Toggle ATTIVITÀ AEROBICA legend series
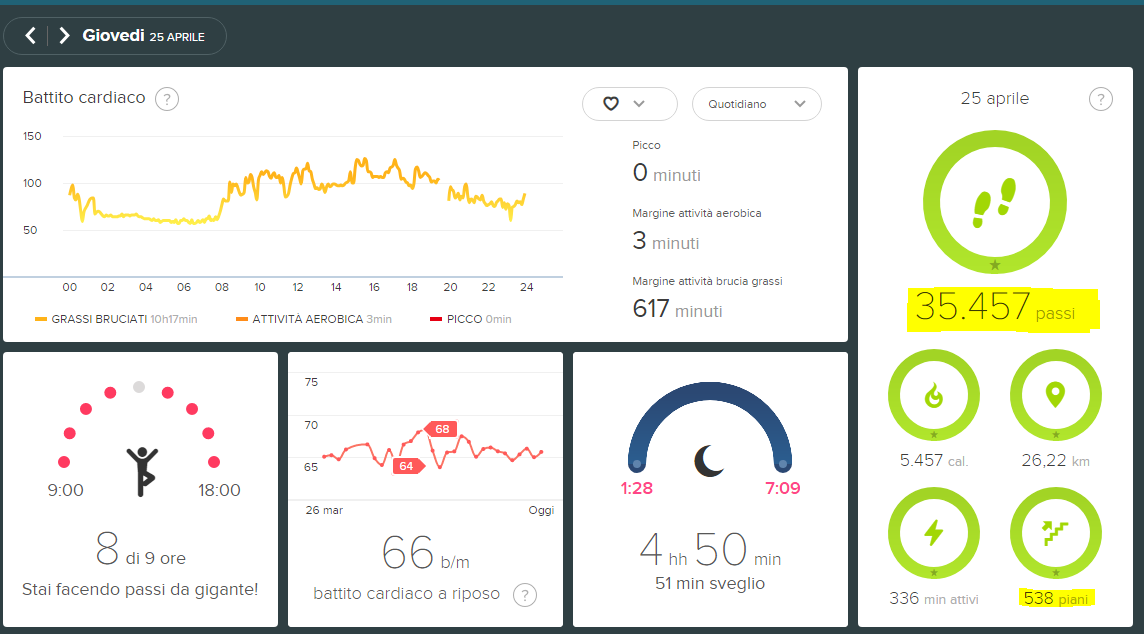The height and width of the screenshot is (634, 1144). point(314,319)
